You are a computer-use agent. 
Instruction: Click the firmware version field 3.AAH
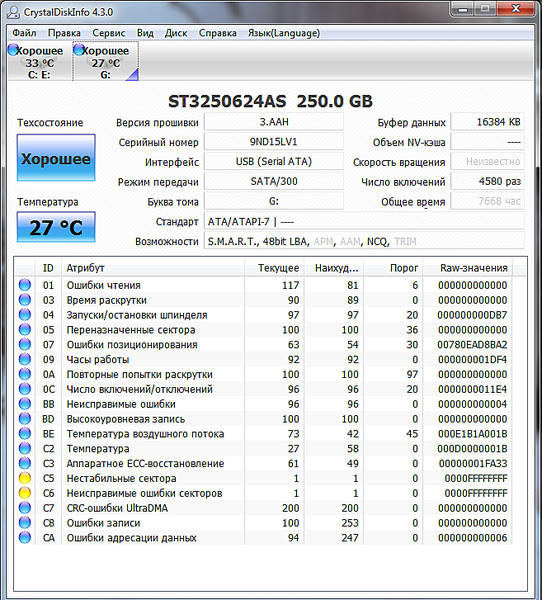coord(274,122)
